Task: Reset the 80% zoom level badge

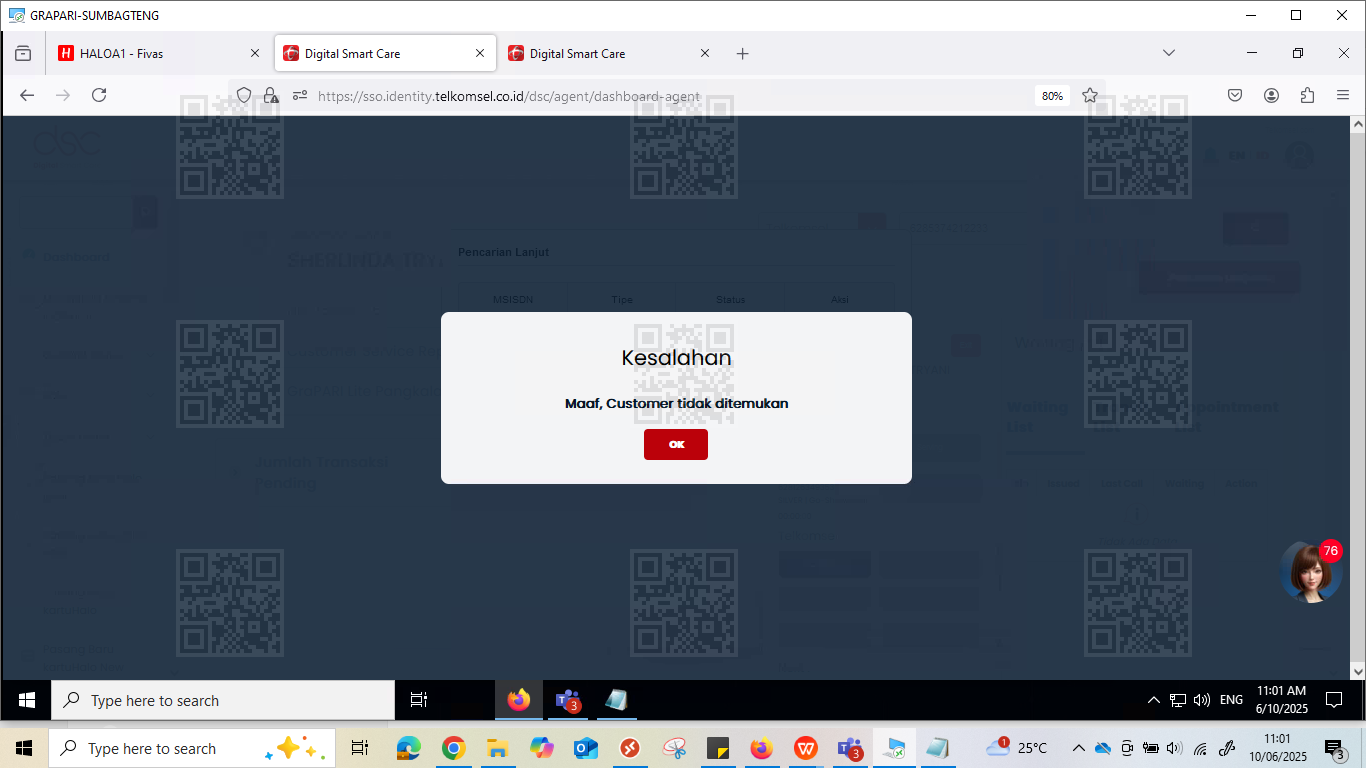Action: (1052, 96)
